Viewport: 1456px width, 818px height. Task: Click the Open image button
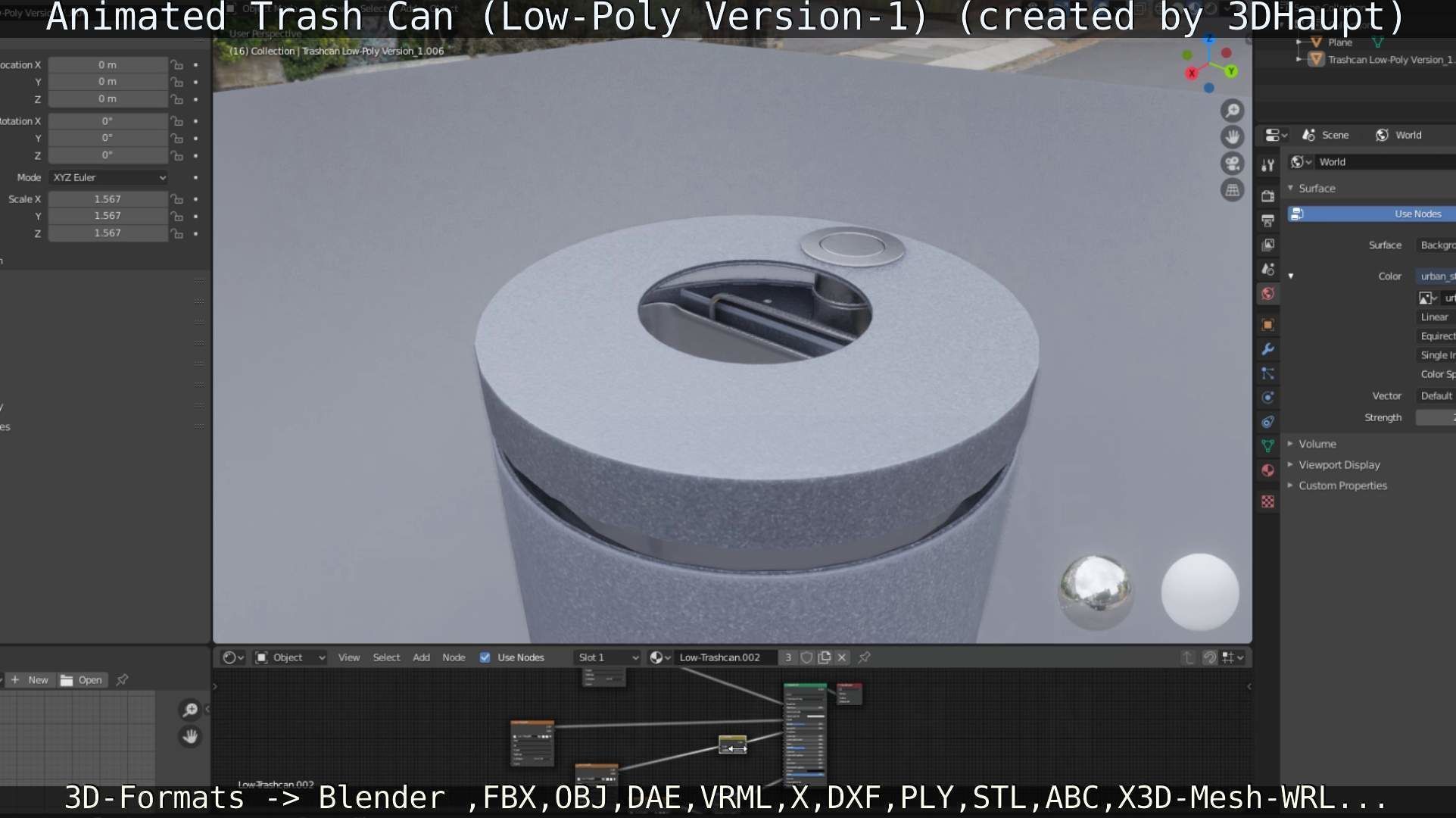tap(82, 680)
